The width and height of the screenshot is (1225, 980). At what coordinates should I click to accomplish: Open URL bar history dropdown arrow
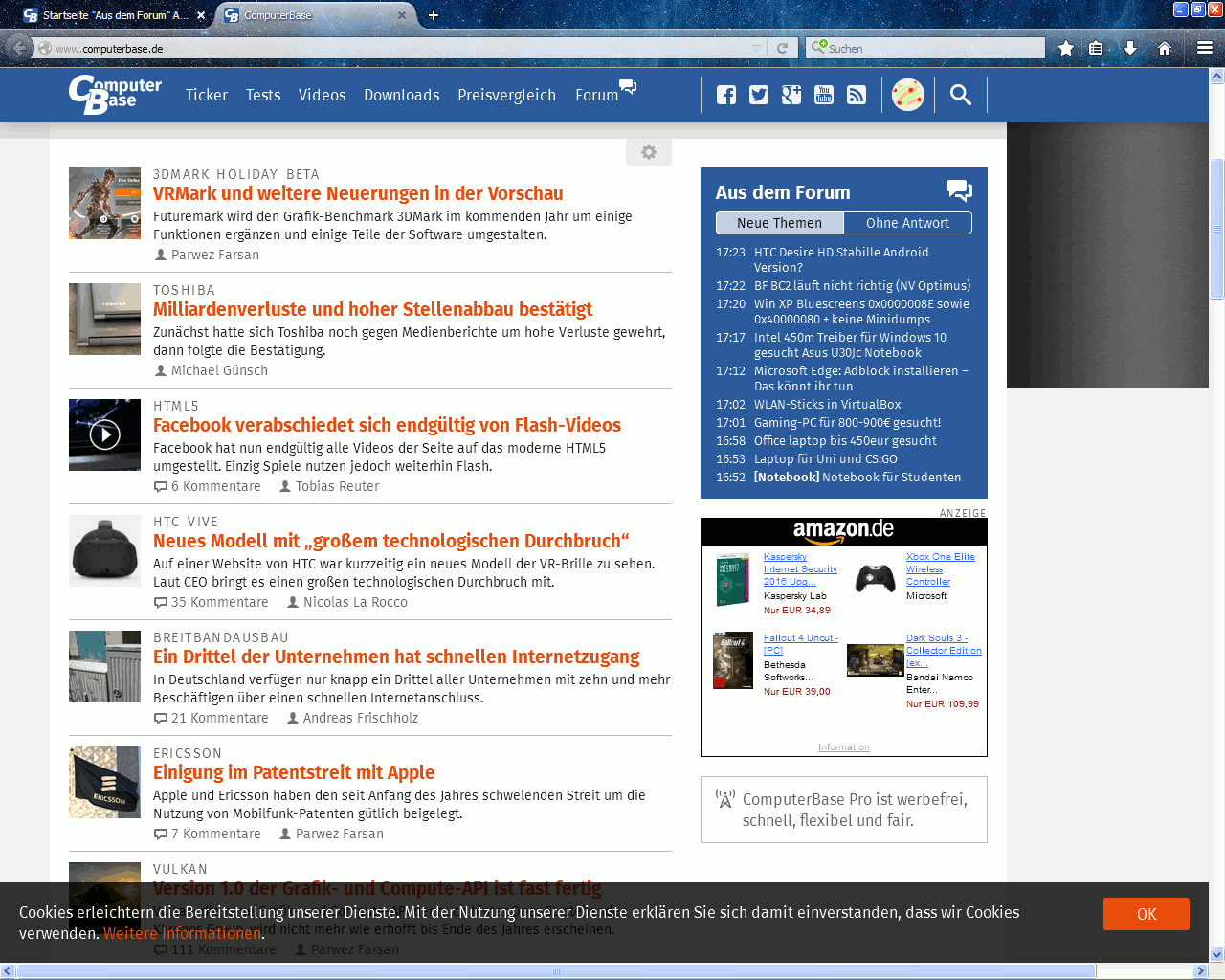point(757,48)
